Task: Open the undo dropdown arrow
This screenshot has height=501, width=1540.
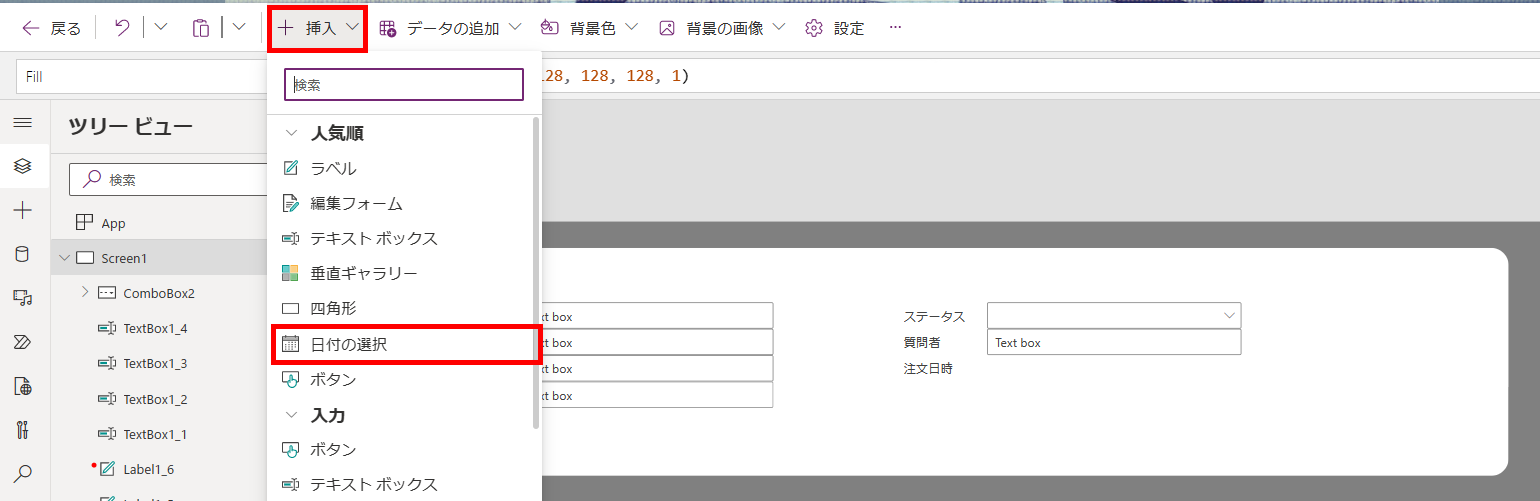Action: click(x=161, y=28)
